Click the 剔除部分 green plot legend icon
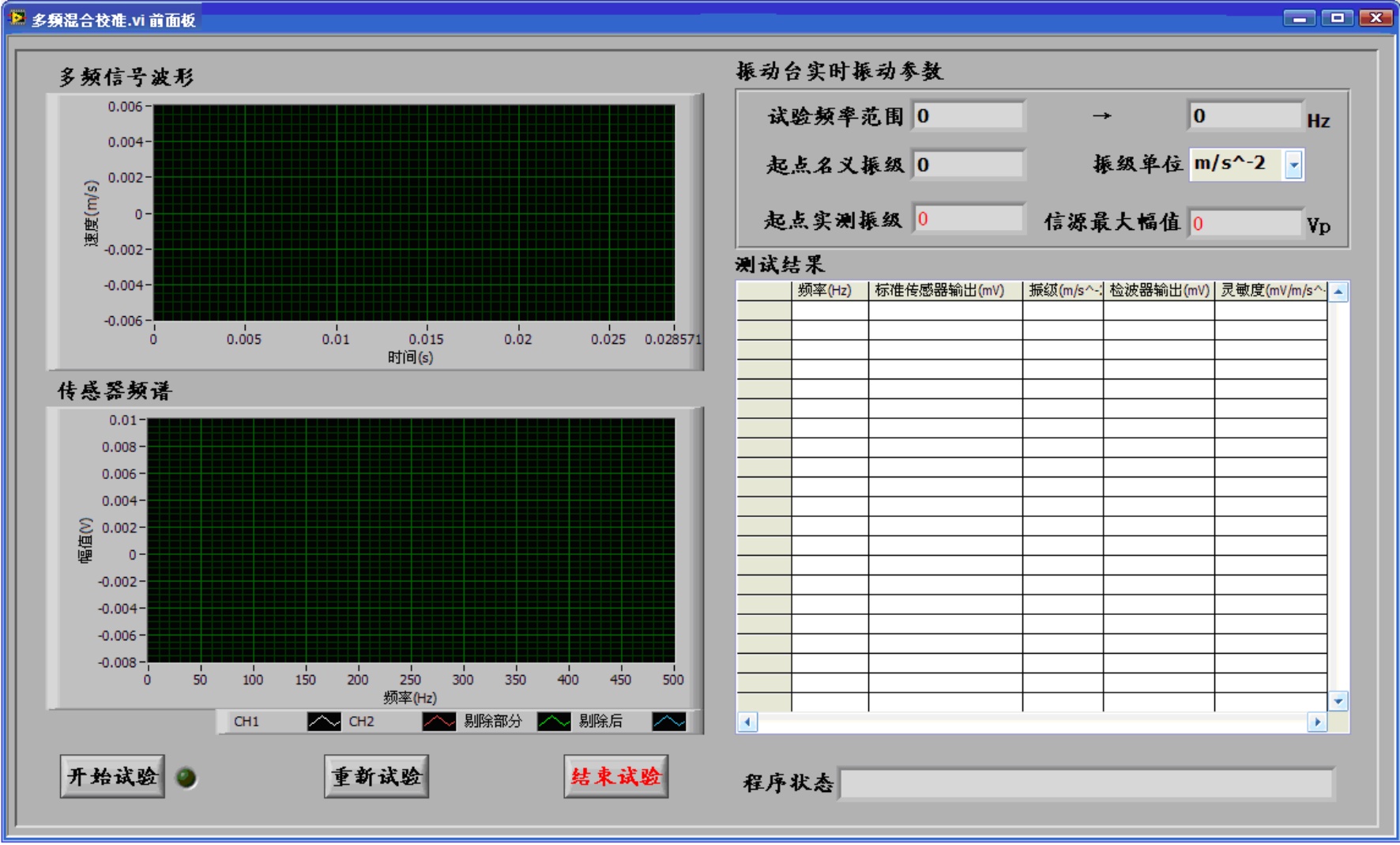1400x845 pixels. (554, 722)
